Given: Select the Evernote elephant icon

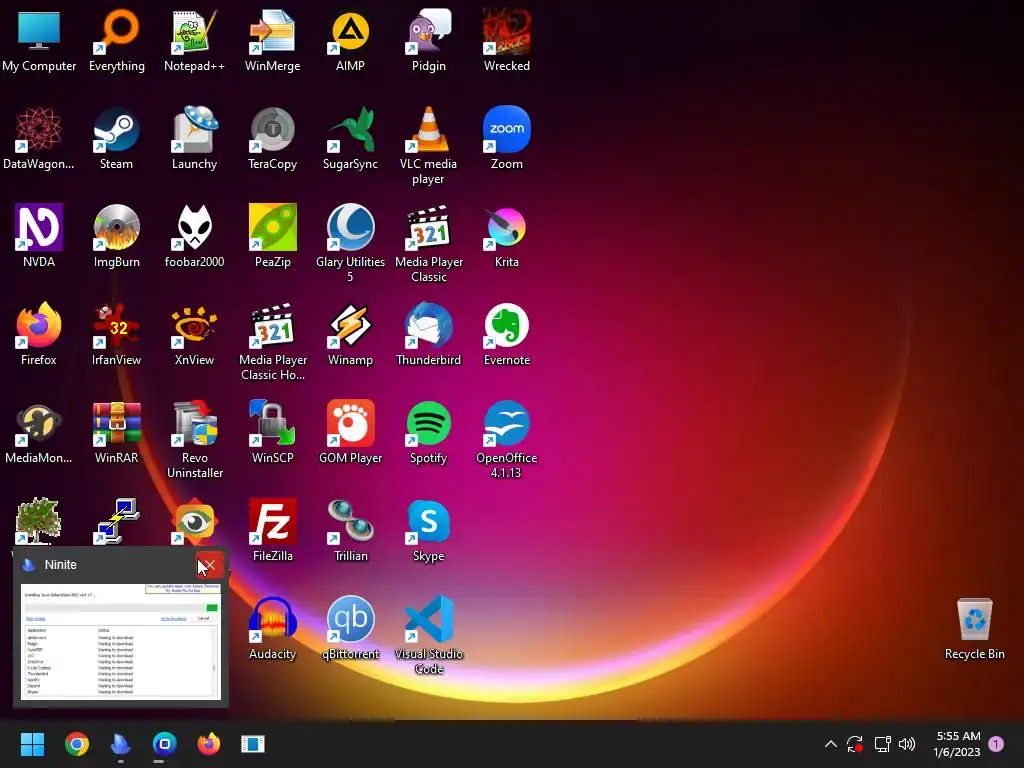Looking at the screenshot, I should [507, 334].
